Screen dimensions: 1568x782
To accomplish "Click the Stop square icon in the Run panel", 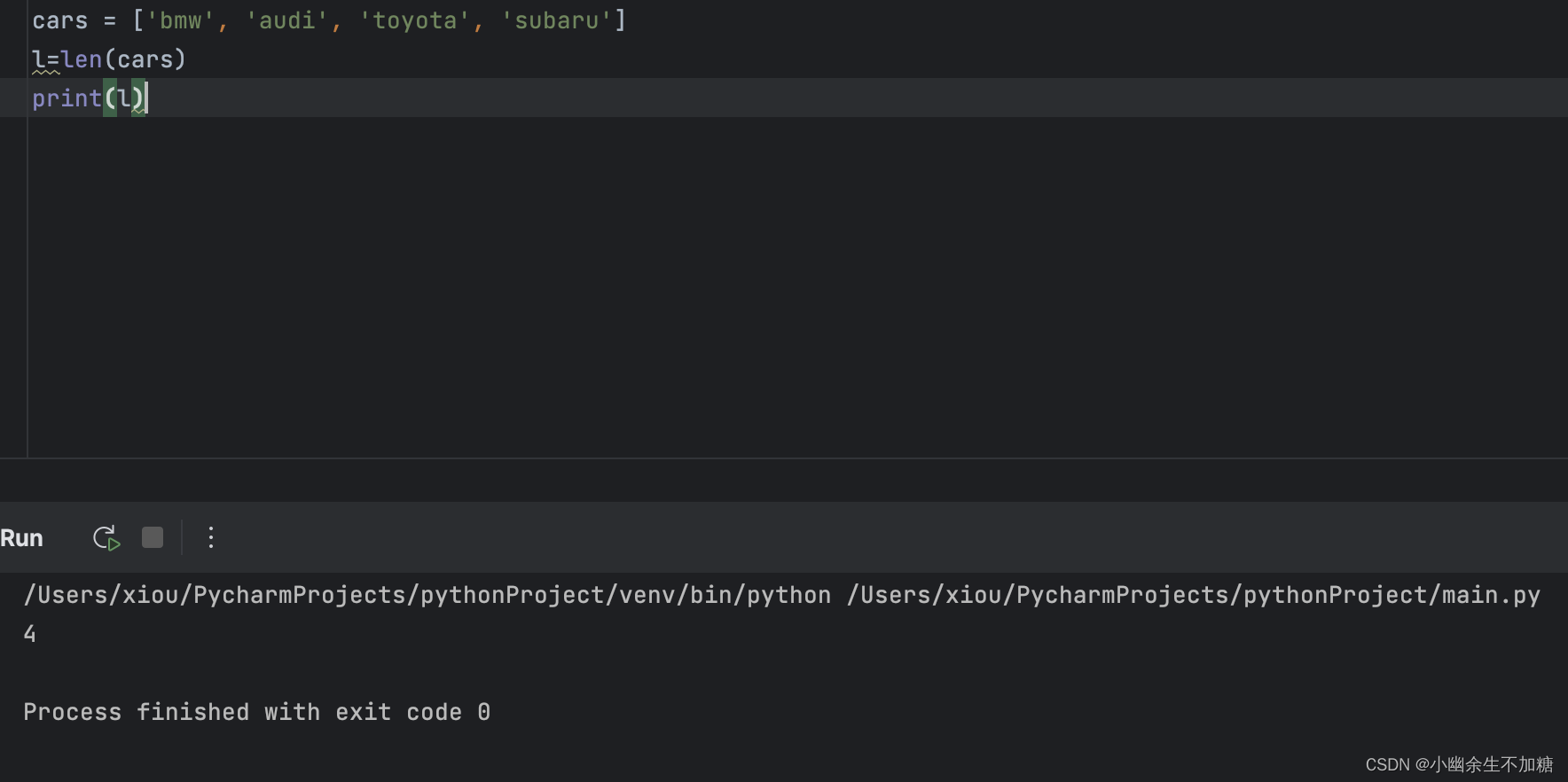I will [x=153, y=537].
